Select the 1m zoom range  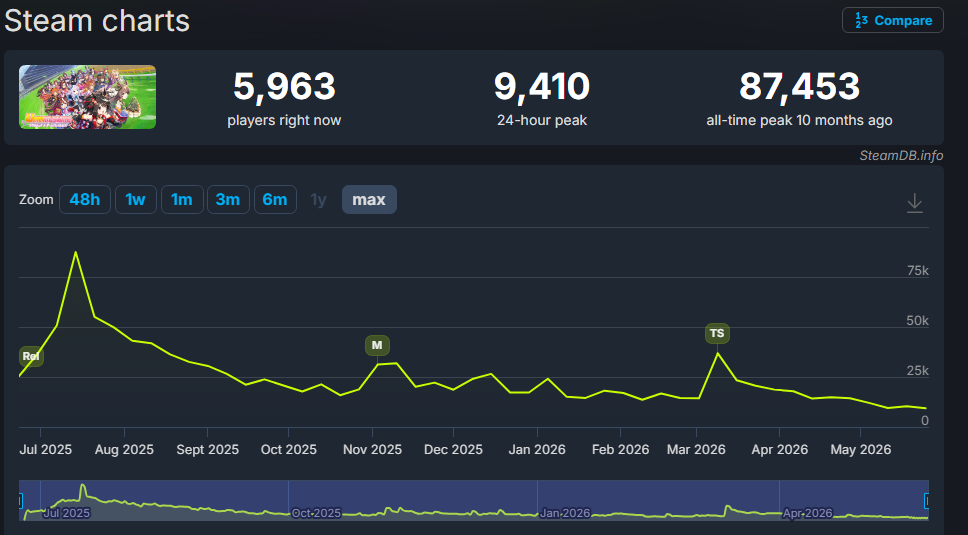[182, 199]
